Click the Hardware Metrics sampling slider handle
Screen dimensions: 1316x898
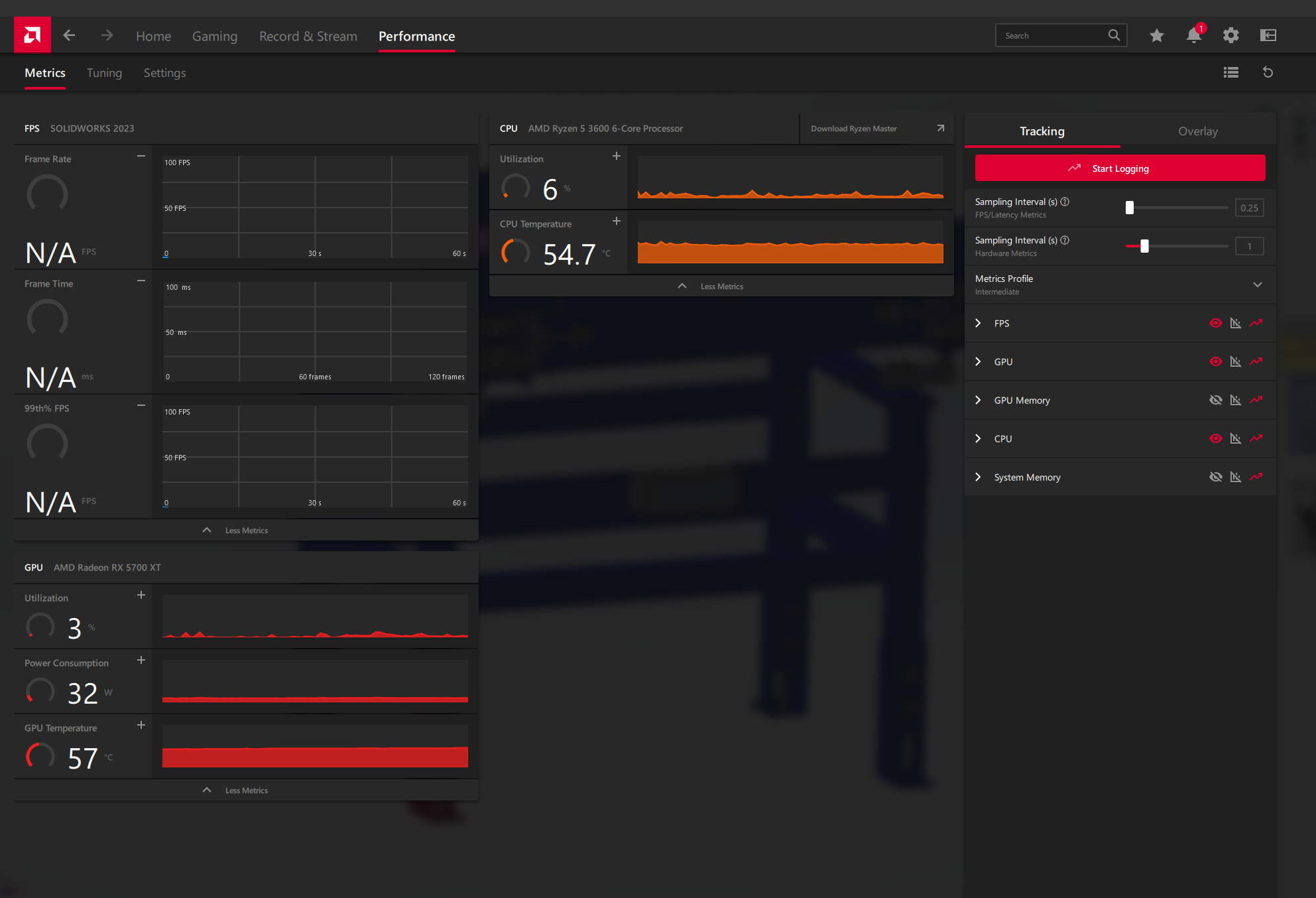tap(1144, 246)
